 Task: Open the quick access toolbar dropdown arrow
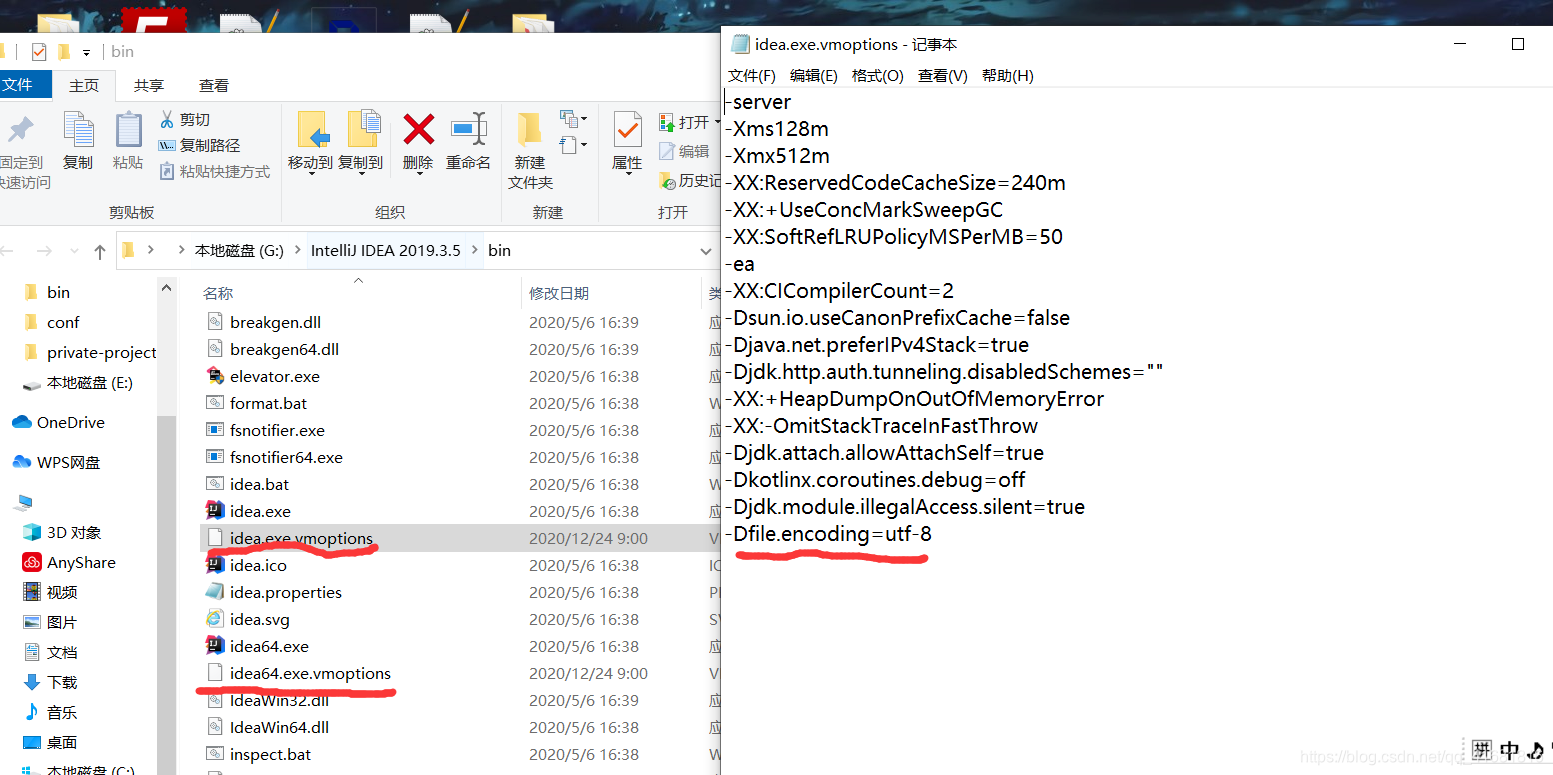coord(87,52)
